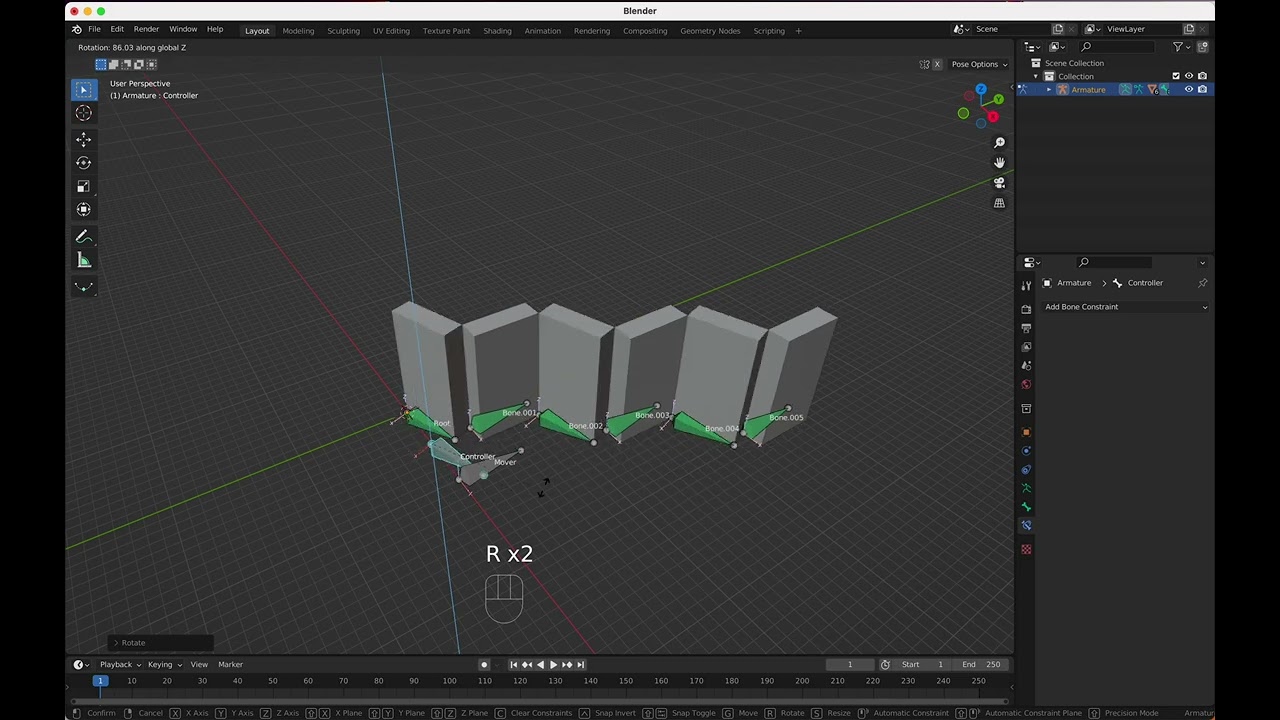Switch to the Modeling workspace tab
1280x720 pixels.
pos(298,31)
